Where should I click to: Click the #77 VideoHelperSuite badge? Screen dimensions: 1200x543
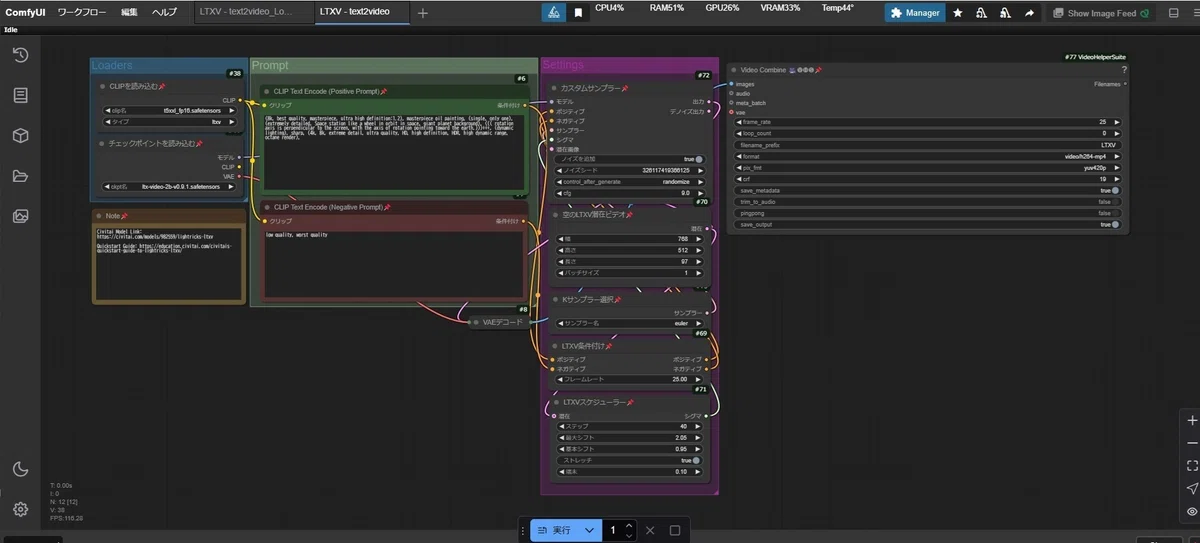tap(1096, 57)
